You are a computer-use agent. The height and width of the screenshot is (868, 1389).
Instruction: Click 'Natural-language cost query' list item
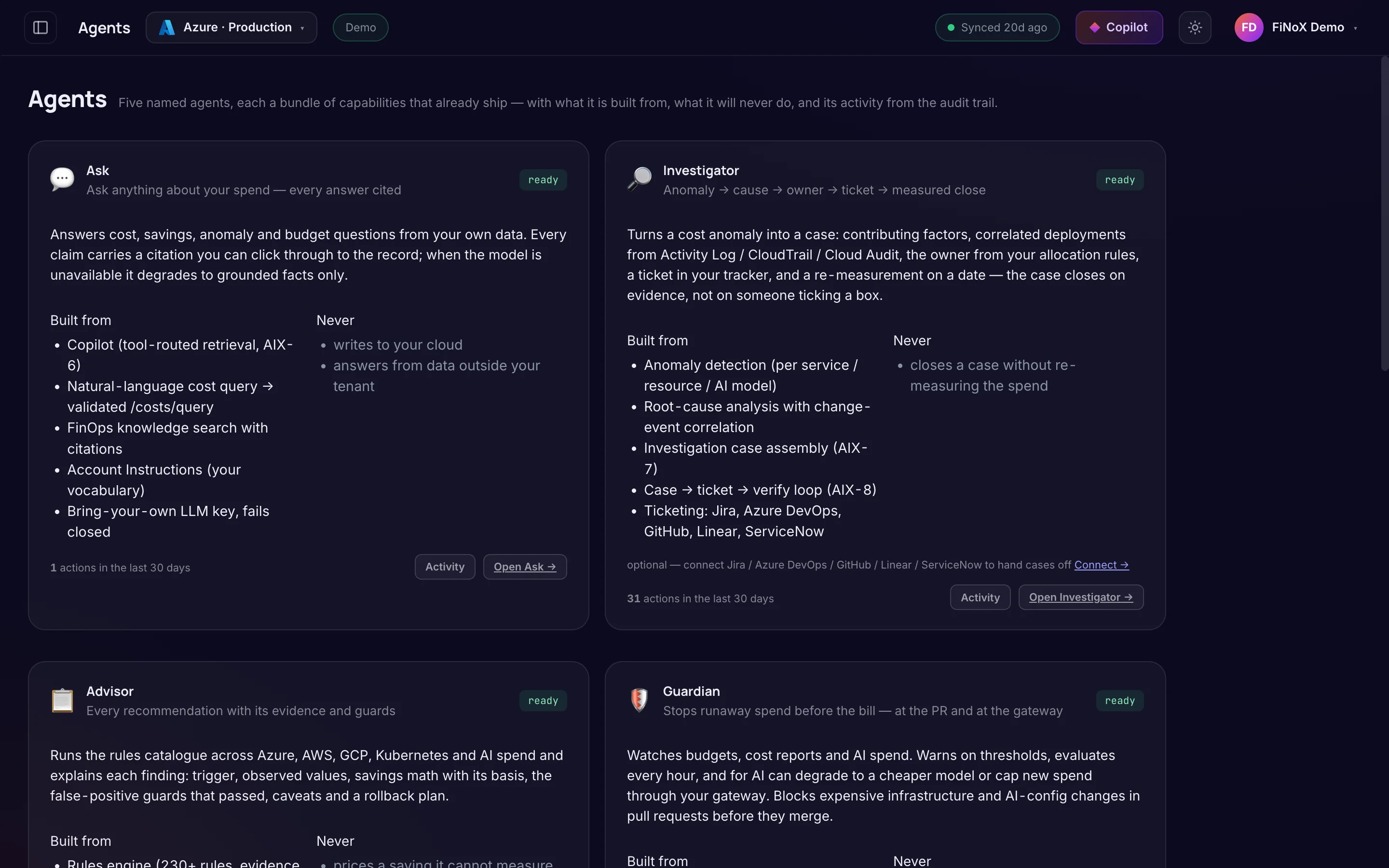[170, 396]
